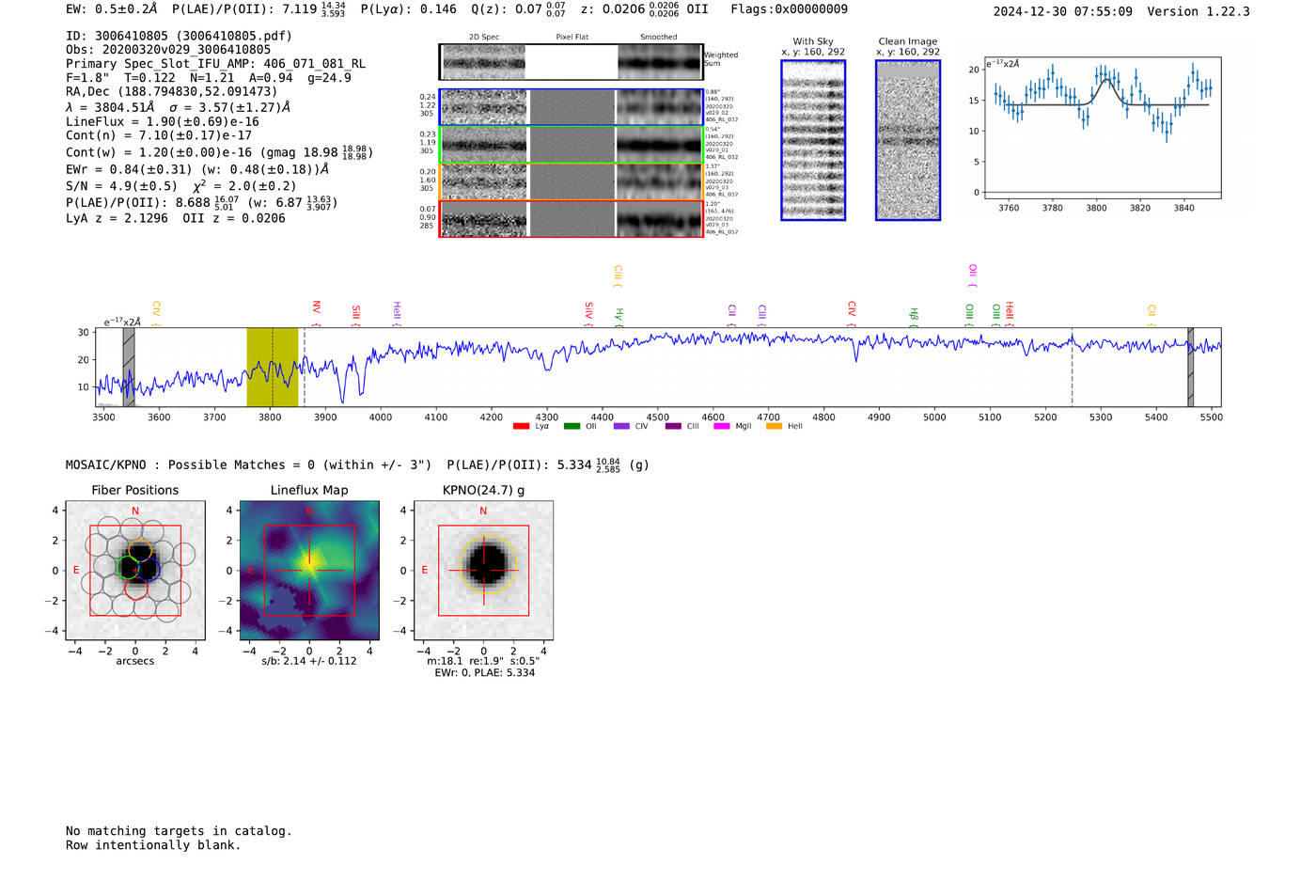The height and width of the screenshot is (896, 1316).
Task: Click the red Lyα legend swatch
Action: coord(521,426)
